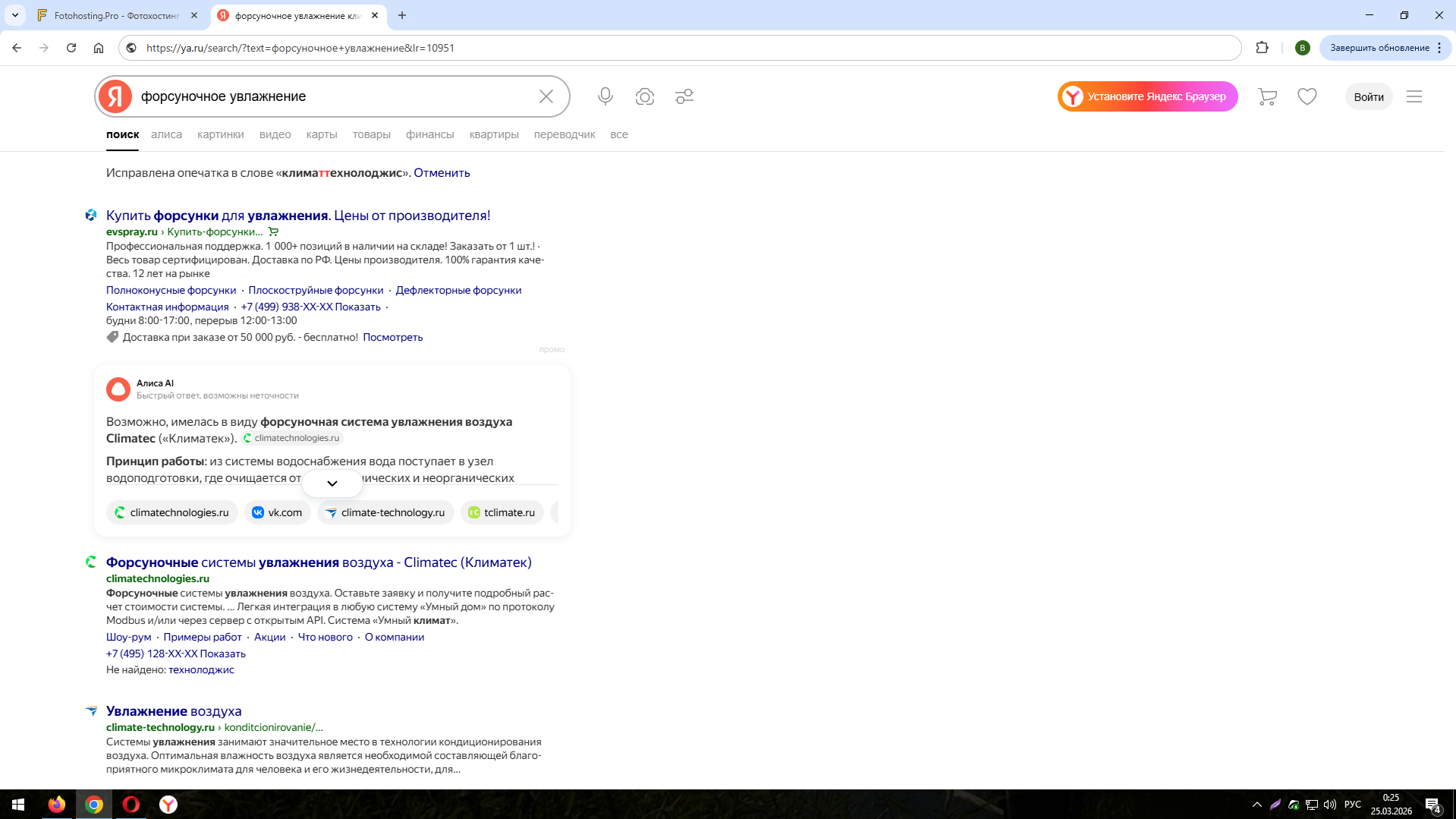Show the +7 (499) 938 phone number
This screenshot has height=819, width=1456.
(310, 307)
